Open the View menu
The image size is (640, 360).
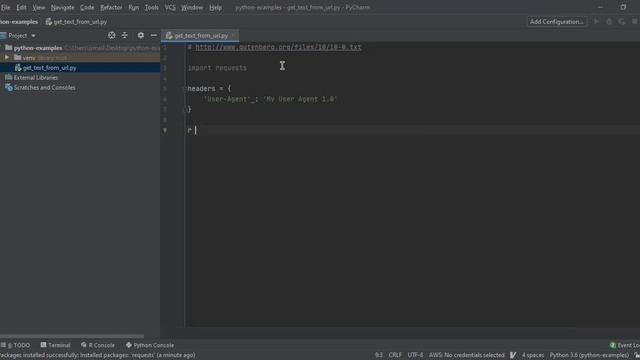pyautogui.click(x=39, y=7)
